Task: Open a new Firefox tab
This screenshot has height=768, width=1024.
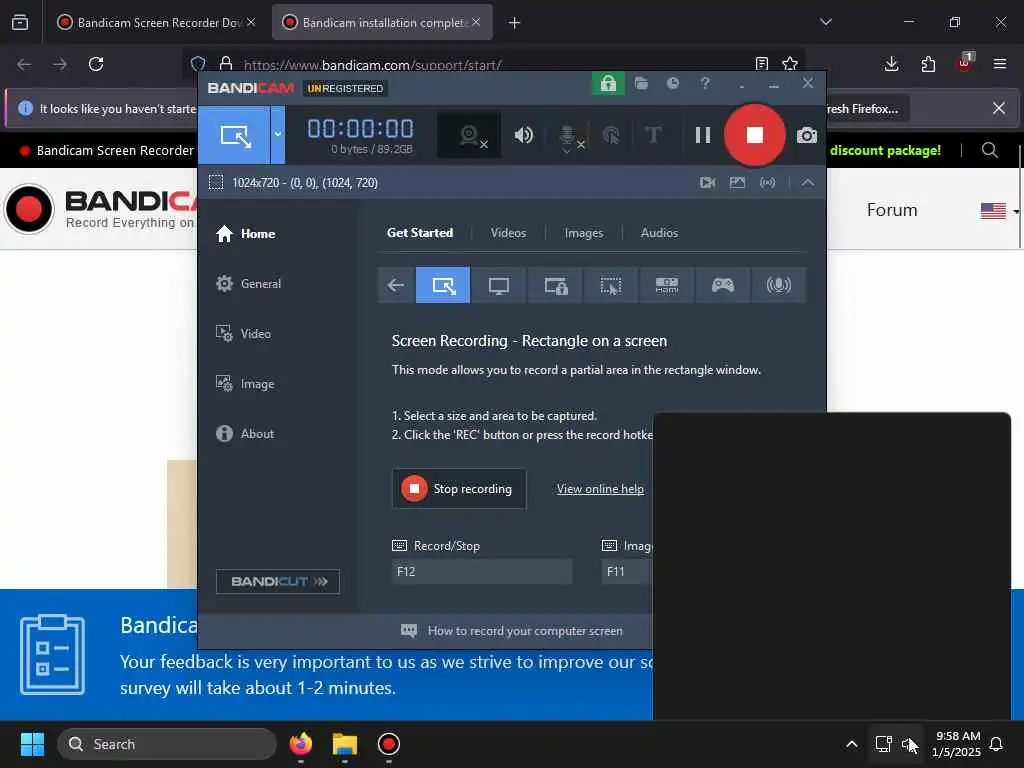Action: (x=515, y=23)
